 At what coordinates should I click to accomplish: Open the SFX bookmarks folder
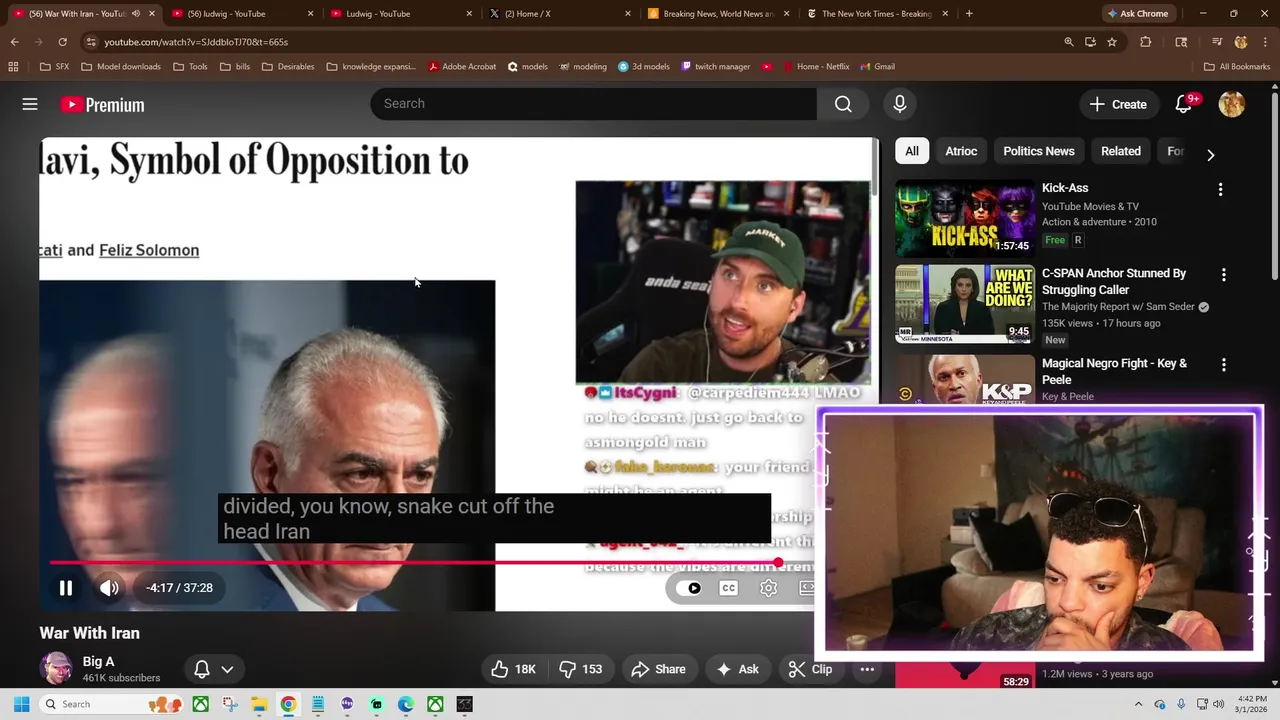(x=55, y=67)
